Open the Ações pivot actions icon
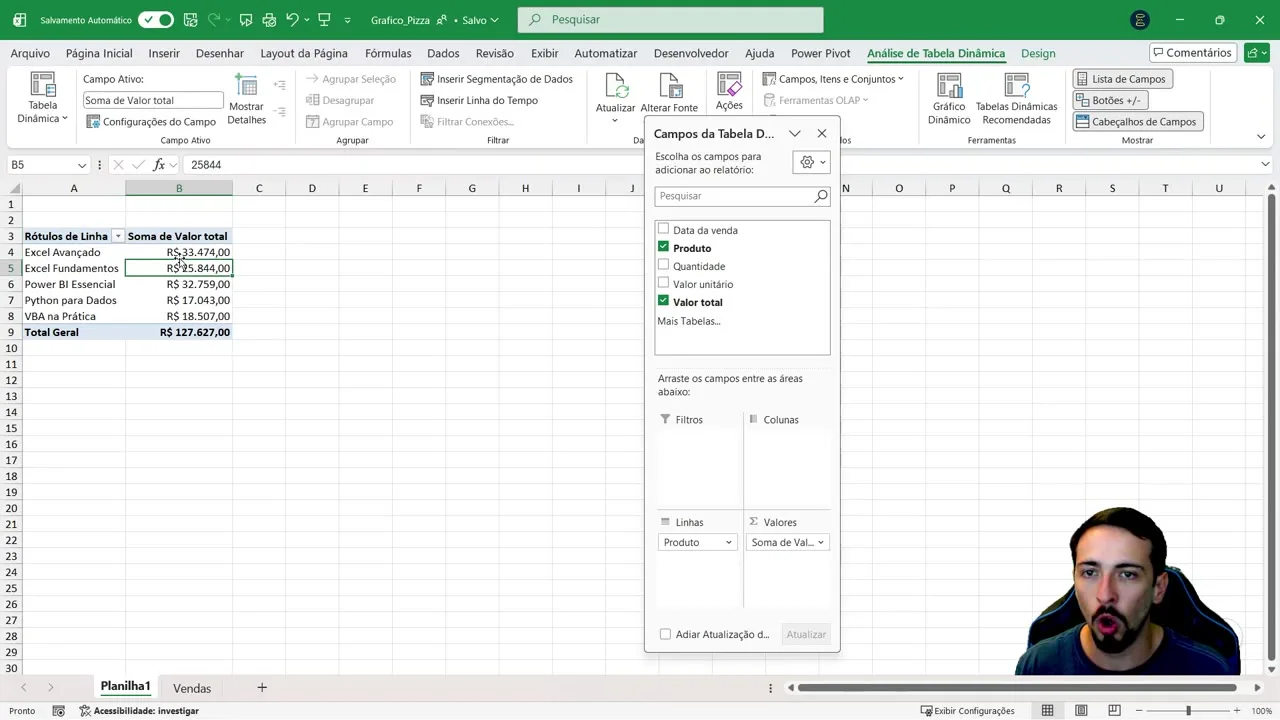 coord(729,93)
